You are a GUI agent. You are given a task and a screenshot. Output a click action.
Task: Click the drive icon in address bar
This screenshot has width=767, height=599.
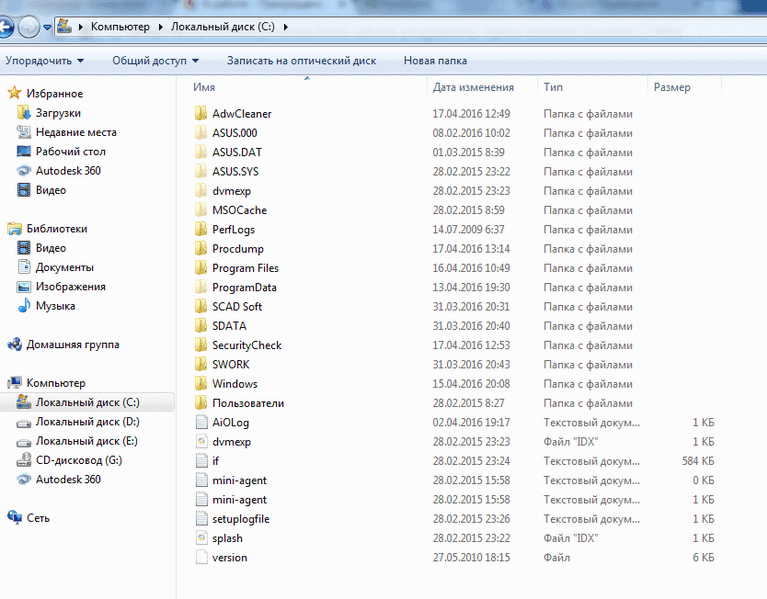[x=64, y=26]
